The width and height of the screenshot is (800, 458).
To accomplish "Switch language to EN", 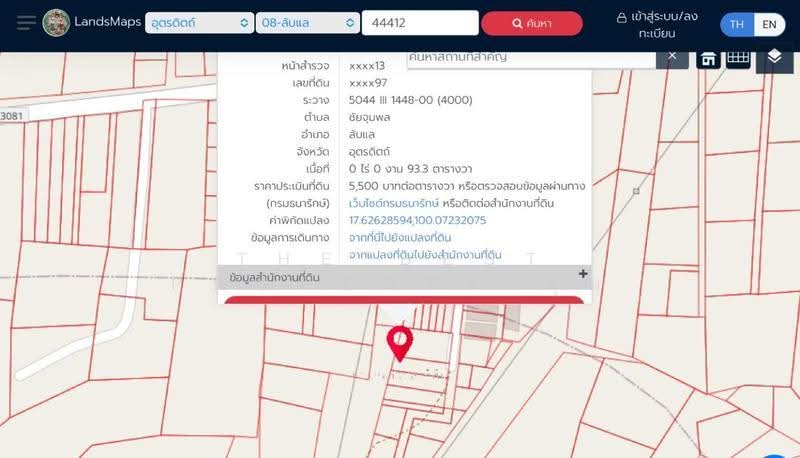I will click(769, 24).
